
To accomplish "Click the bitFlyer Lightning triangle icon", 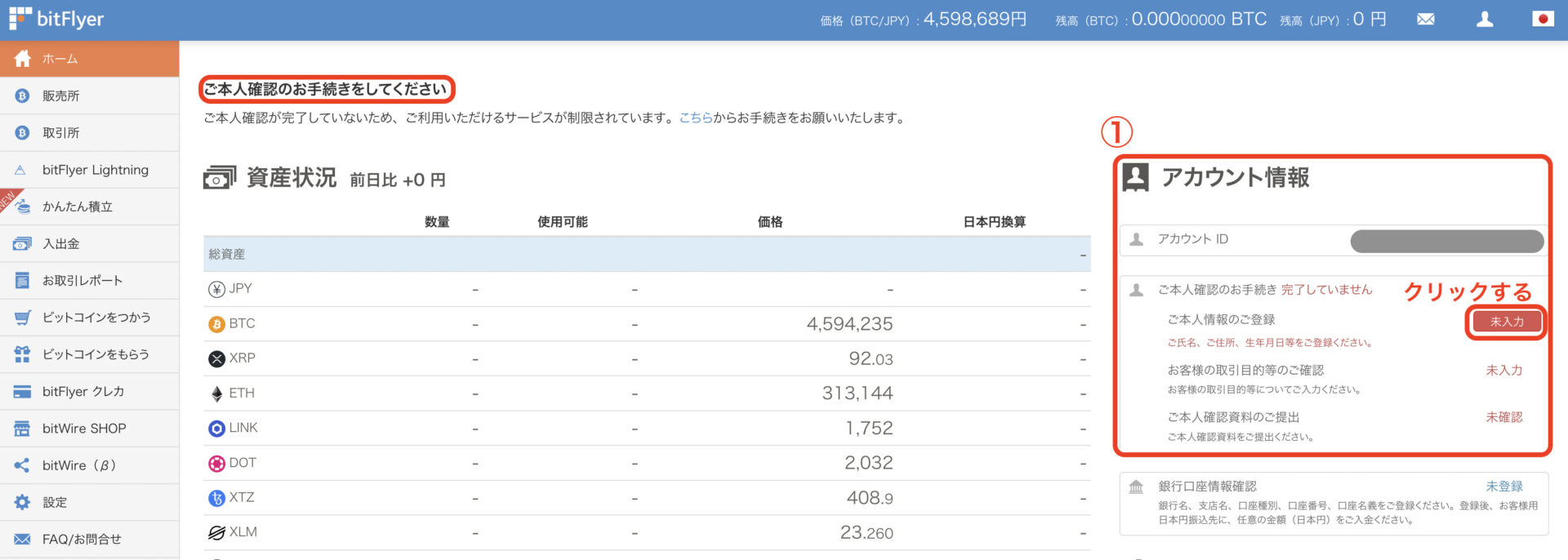I will click(x=20, y=171).
